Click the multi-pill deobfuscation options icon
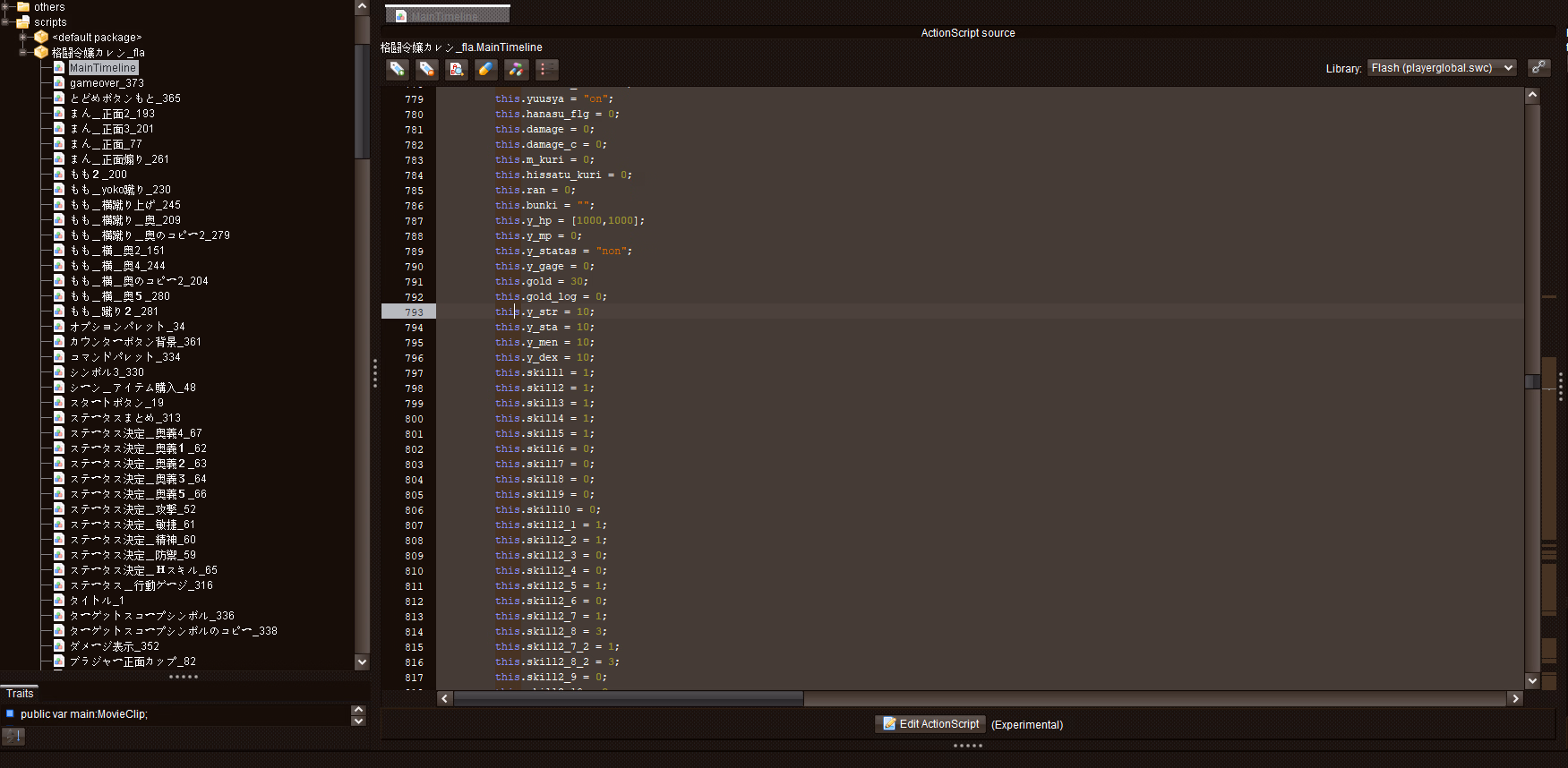The width and height of the screenshot is (1568, 768). [x=516, y=69]
